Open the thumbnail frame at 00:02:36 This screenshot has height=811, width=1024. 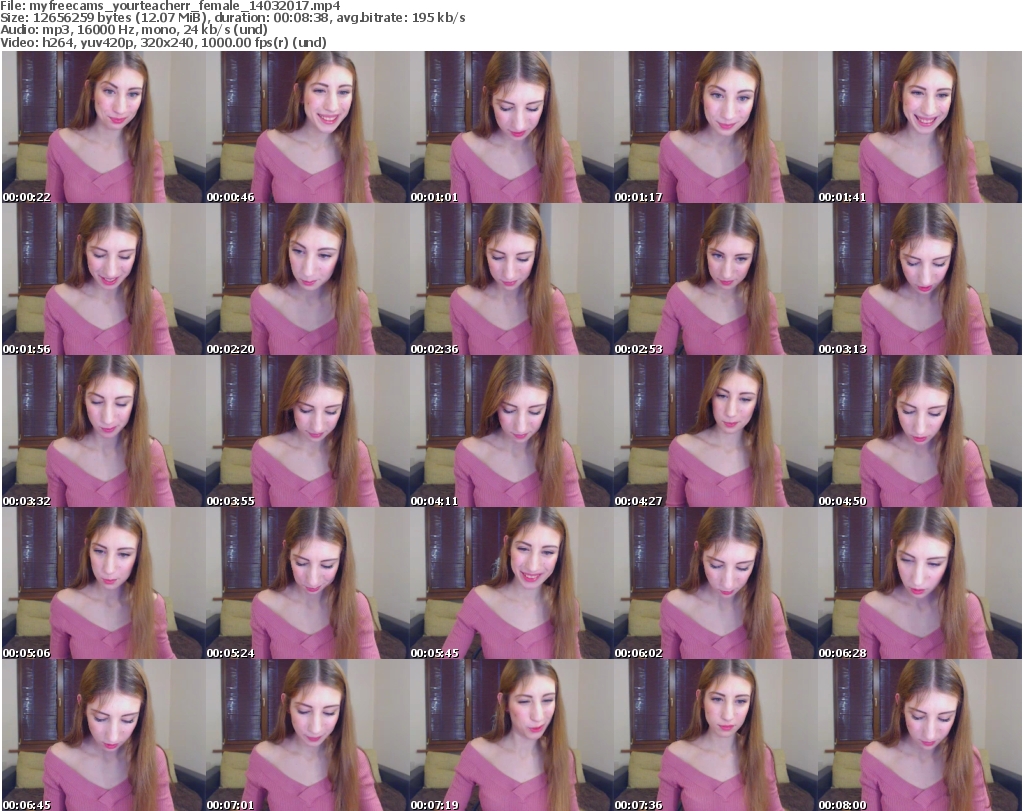tap(512, 279)
